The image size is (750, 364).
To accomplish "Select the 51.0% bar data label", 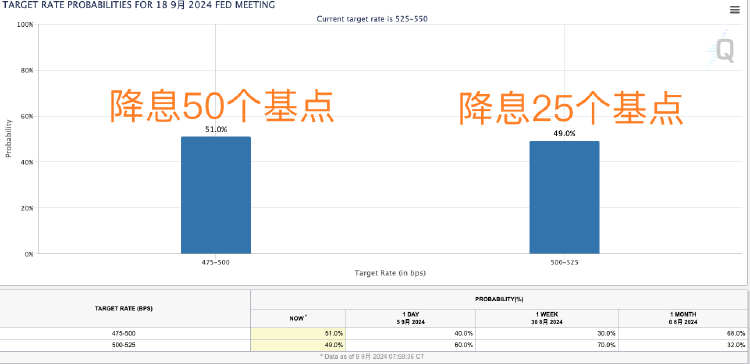I will tap(216, 129).
